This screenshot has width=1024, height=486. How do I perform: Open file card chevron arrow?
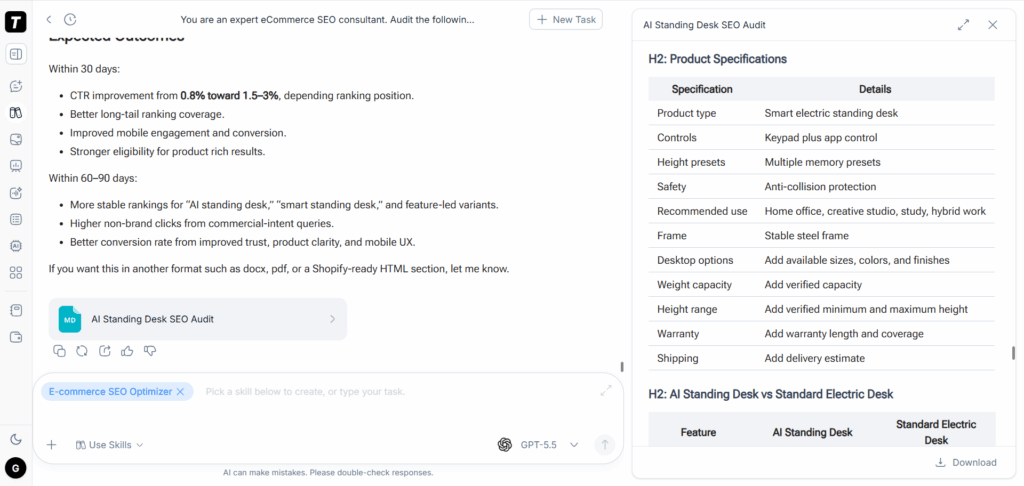[x=332, y=319]
